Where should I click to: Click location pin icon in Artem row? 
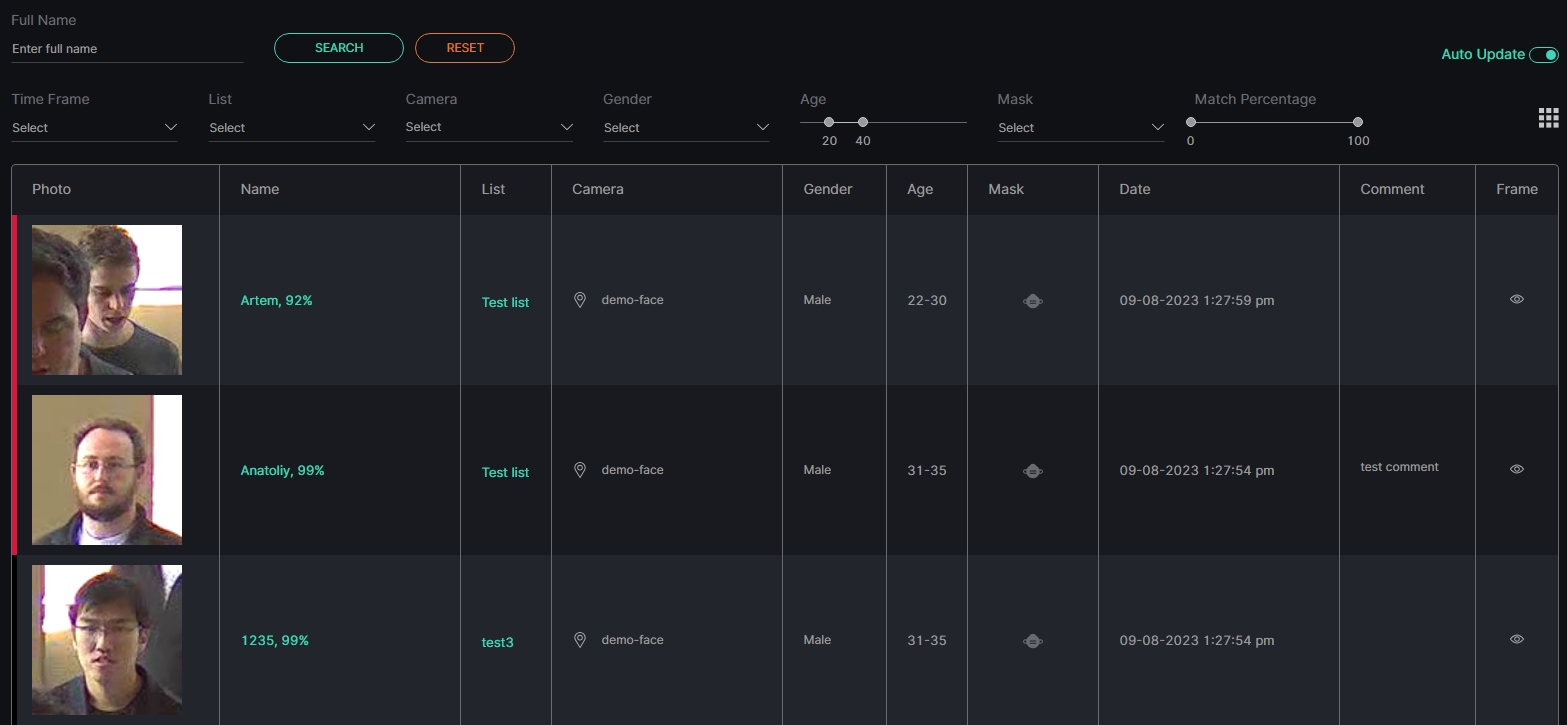coord(579,300)
